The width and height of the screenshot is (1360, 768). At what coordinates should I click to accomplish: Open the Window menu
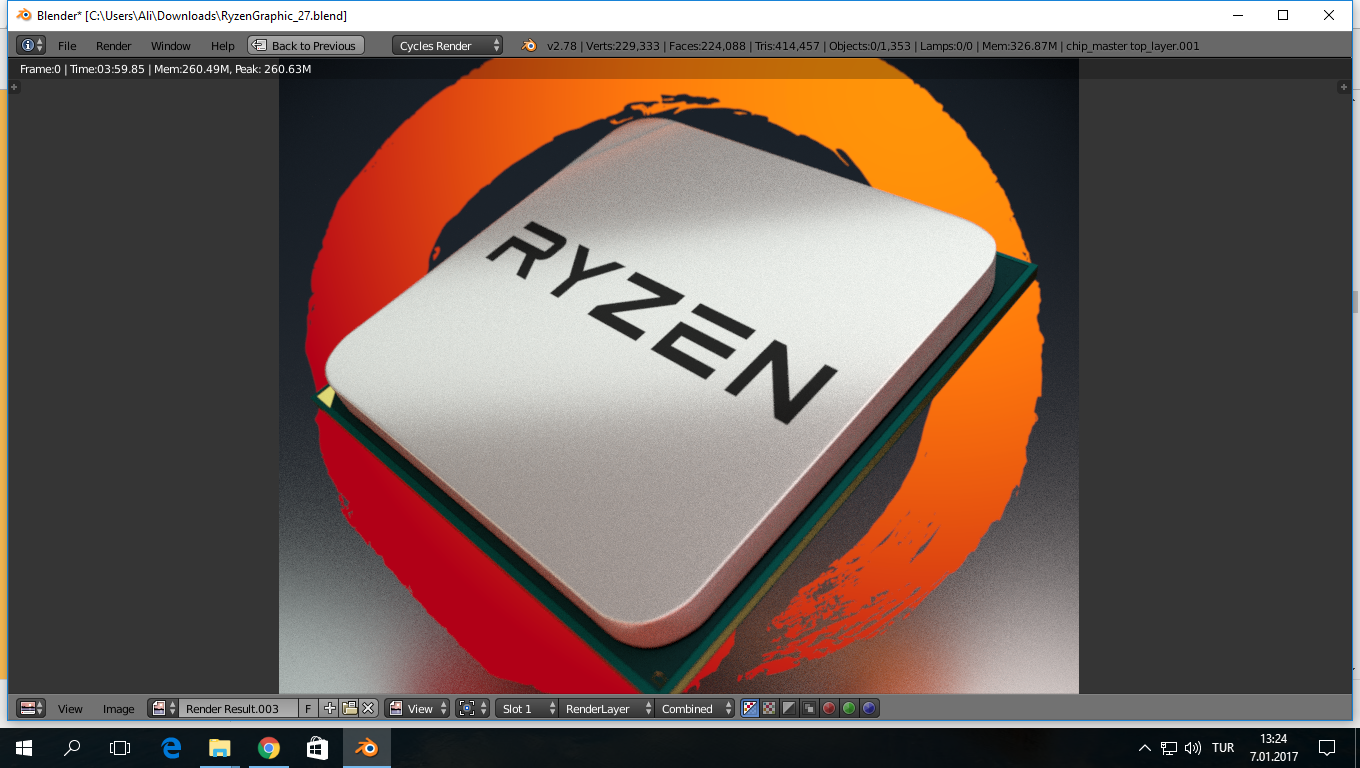tap(171, 46)
